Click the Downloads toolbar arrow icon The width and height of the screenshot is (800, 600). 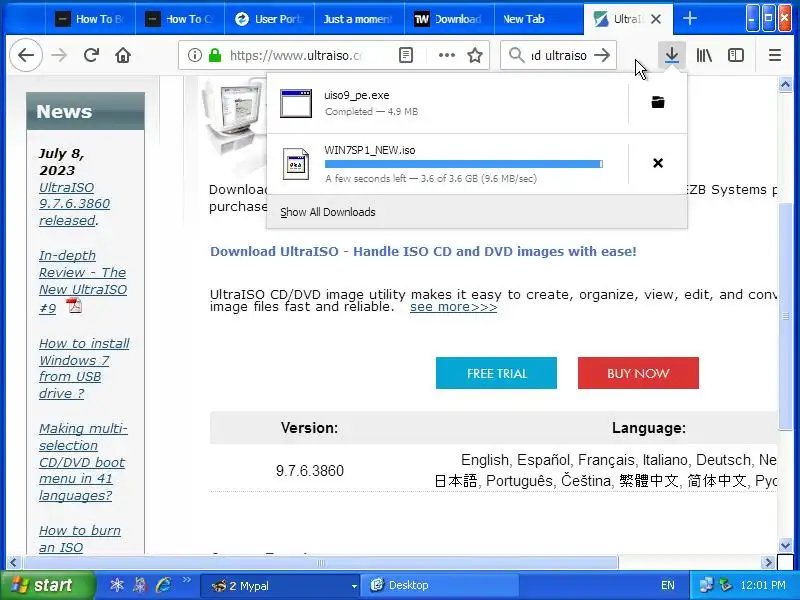pos(671,55)
